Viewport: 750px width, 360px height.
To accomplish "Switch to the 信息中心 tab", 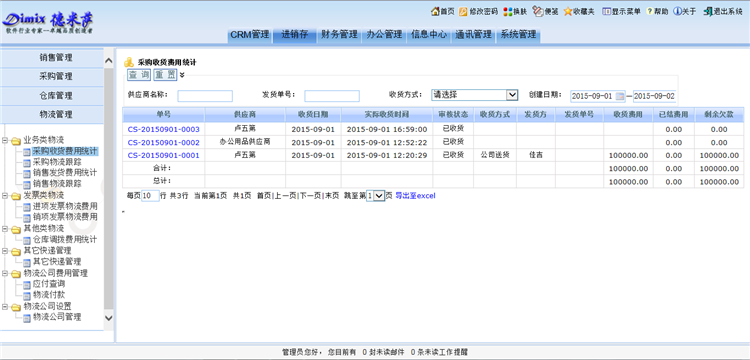I will click(429, 35).
